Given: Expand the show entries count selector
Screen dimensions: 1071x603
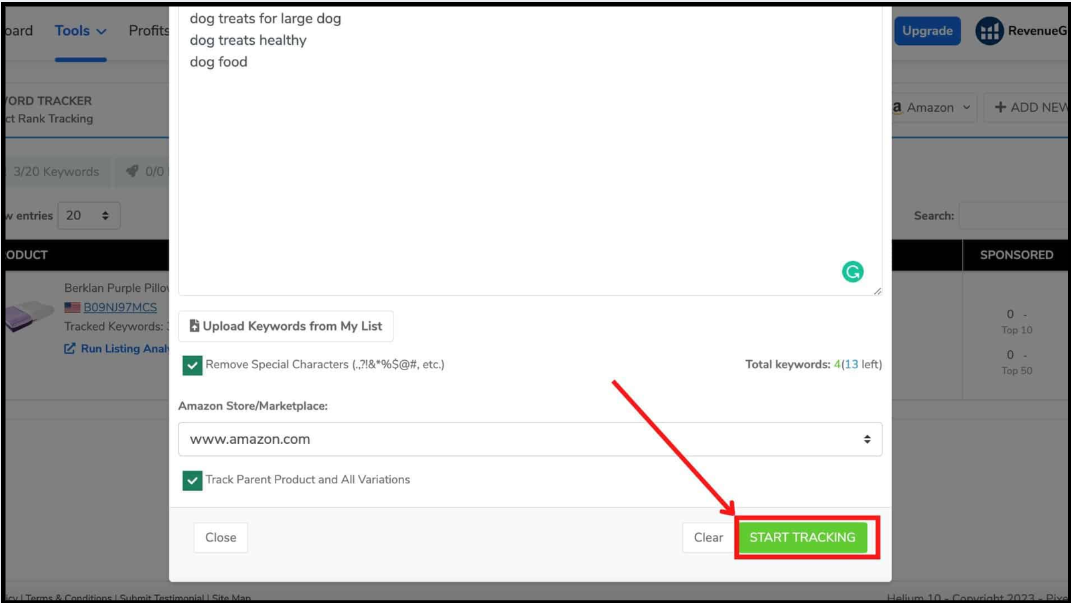Looking at the screenshot, I should 89,215.
